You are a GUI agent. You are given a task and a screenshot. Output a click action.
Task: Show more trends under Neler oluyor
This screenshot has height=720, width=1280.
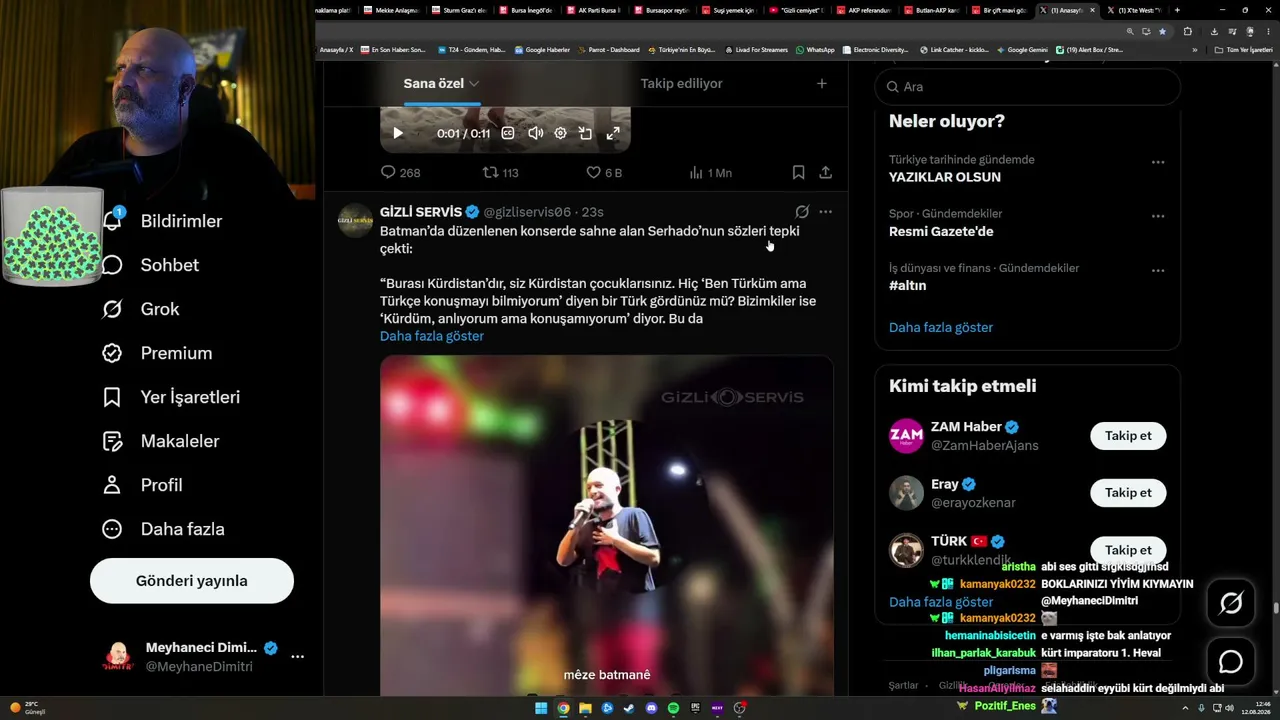pyautogui.click(x=941, y=327)
